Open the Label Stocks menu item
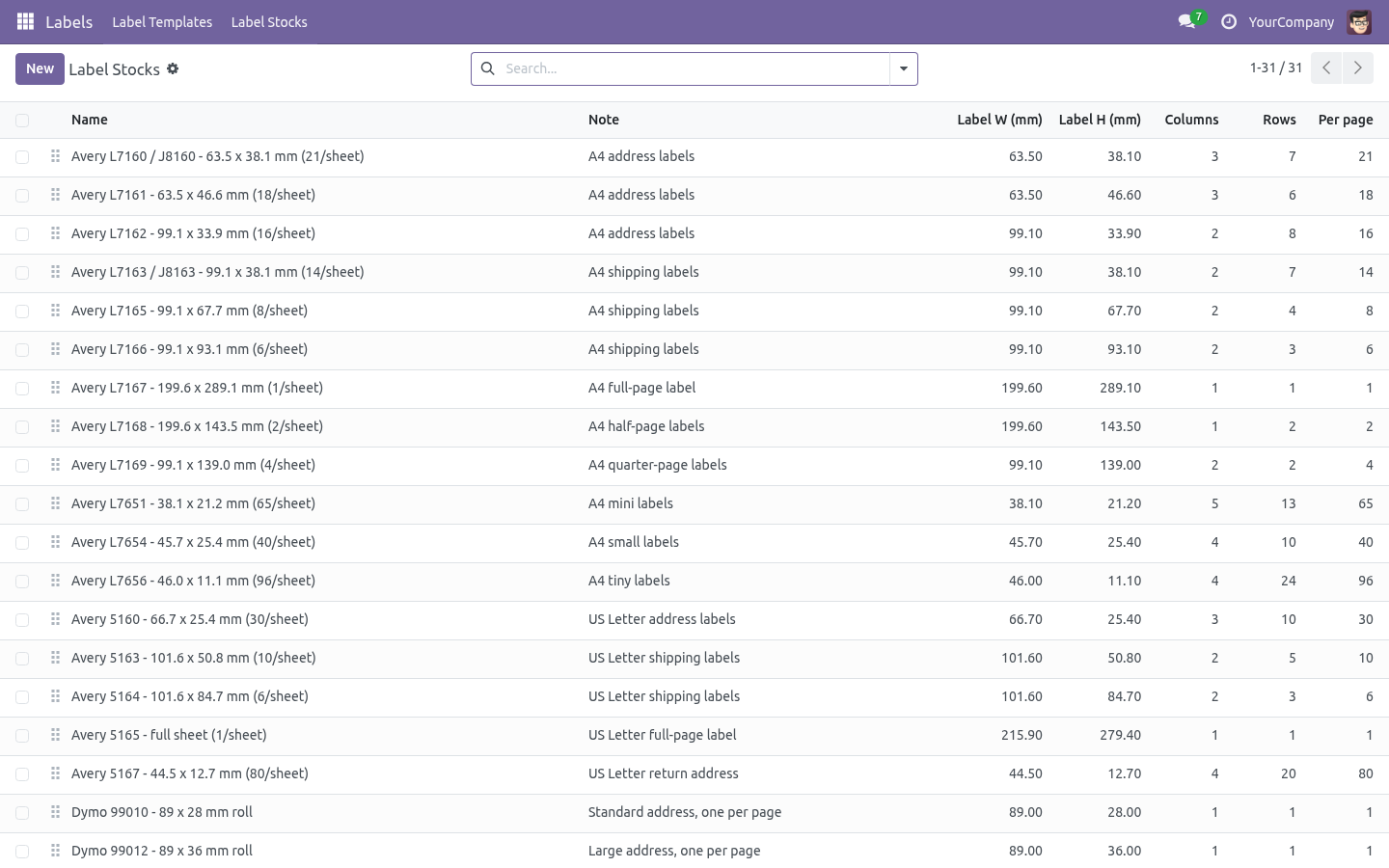 [269, 21]
